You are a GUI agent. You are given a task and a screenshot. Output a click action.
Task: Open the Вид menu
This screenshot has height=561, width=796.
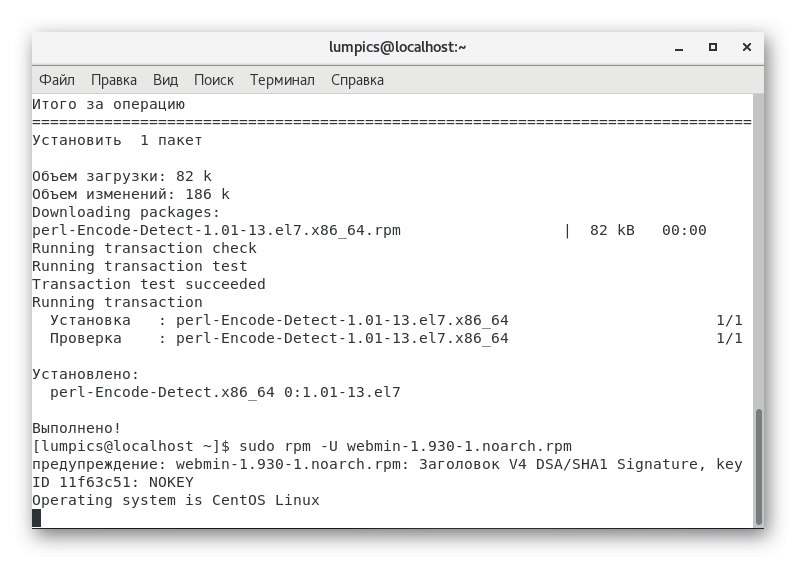click(165, 79)
